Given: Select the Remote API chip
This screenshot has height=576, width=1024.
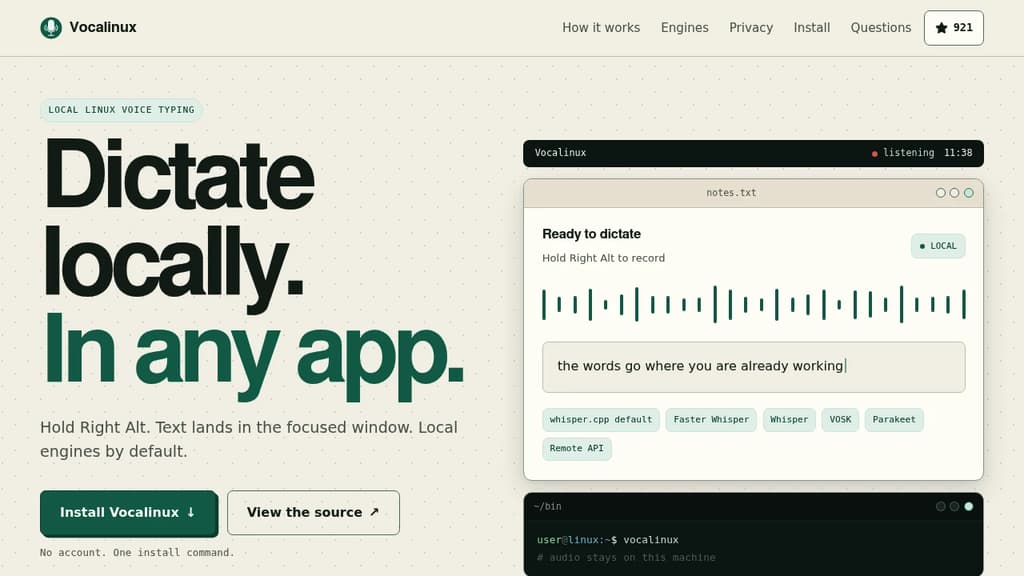Looking at the screenshot, I should [x=577, y=449].
